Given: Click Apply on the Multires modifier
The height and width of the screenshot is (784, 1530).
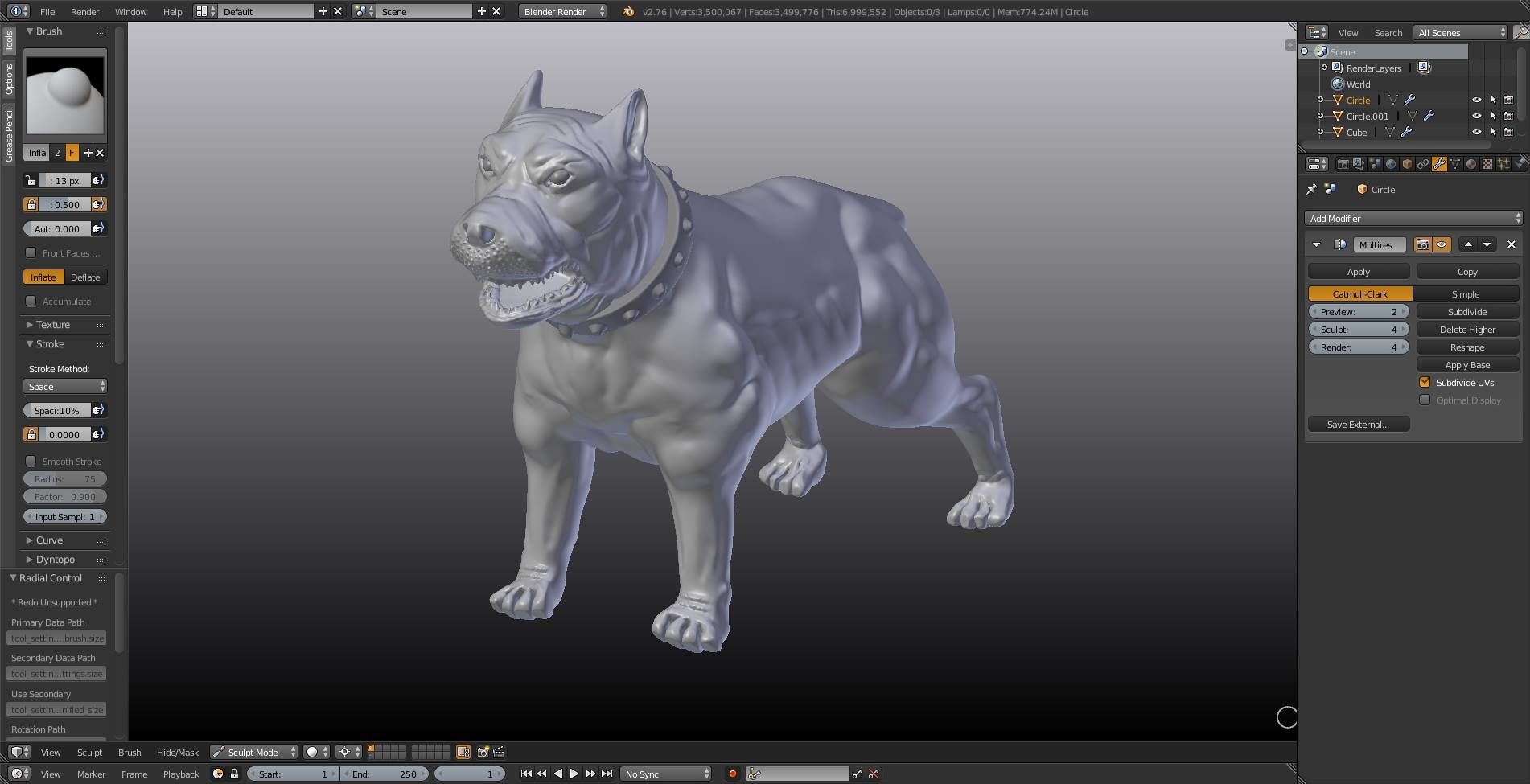Looking at the screenshot, I should [x=1358, y=271].
